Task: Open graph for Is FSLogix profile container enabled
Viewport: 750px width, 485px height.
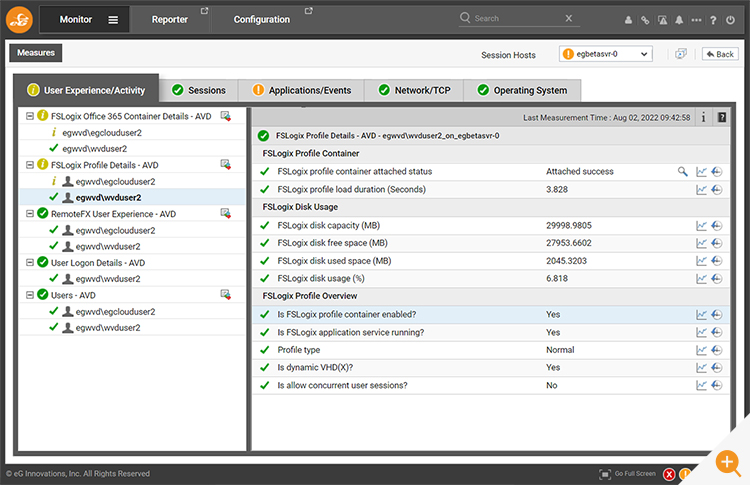Action: (x=701, y=315)
